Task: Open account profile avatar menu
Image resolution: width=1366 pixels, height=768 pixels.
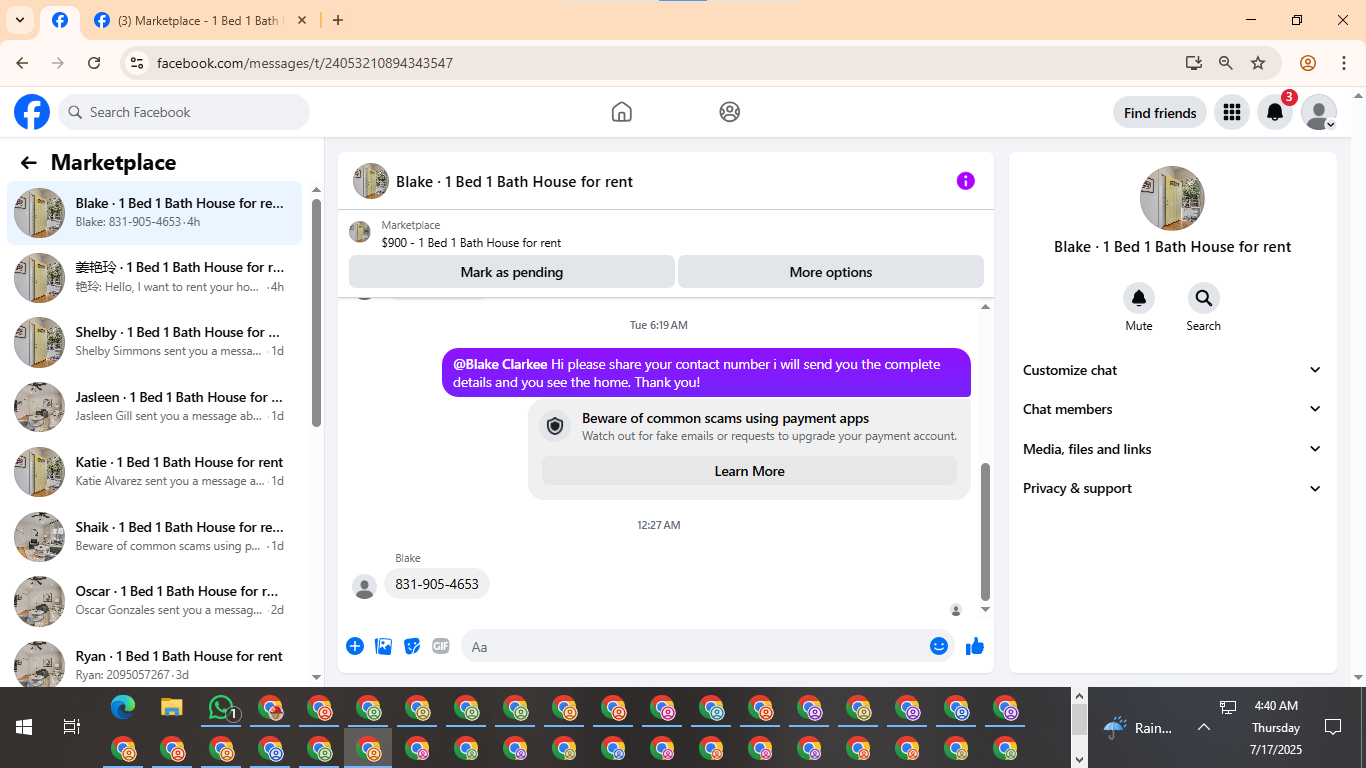Action: click(x=1319, y=112)
